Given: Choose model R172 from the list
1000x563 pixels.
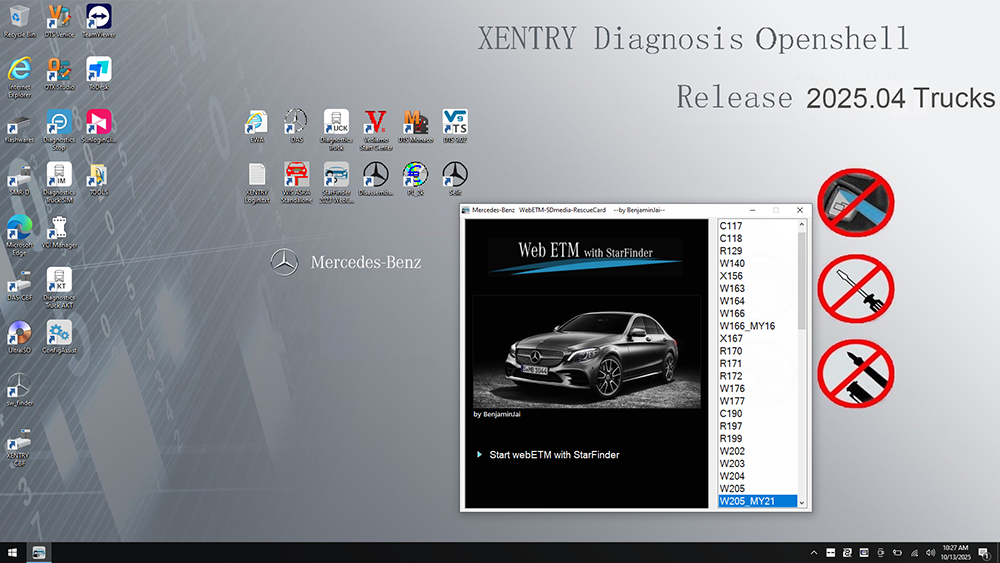Looking at the screenshot, I should point(732,376).
